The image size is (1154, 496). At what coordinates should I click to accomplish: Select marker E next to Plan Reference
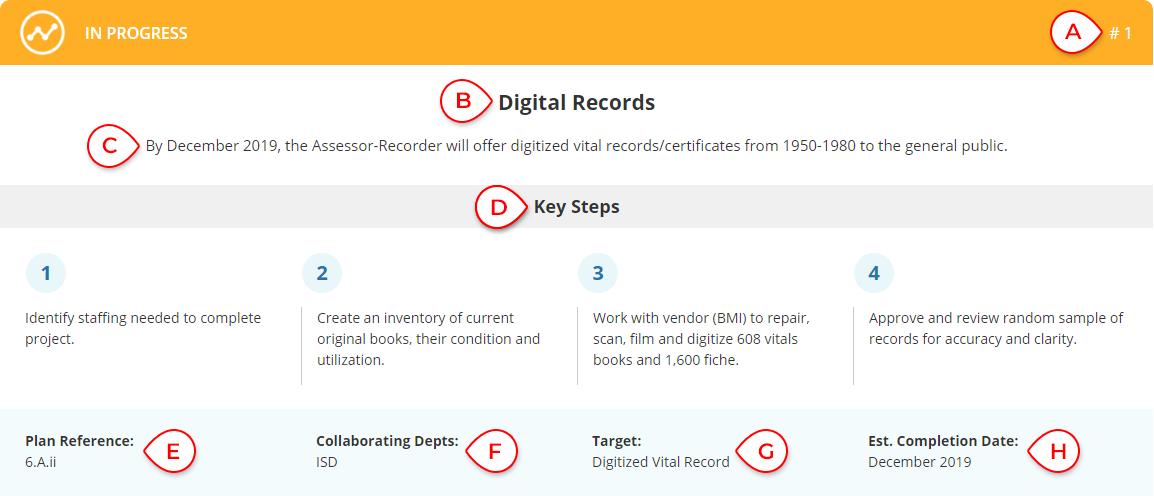coord(169,452)
